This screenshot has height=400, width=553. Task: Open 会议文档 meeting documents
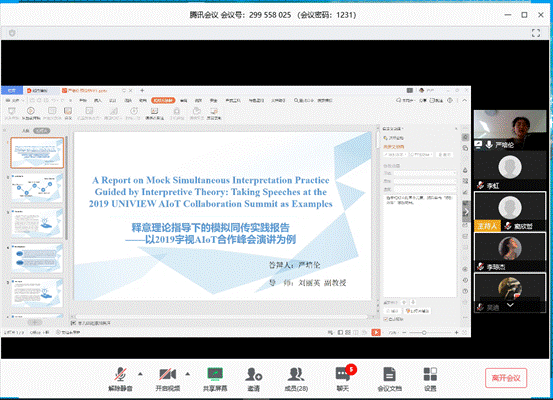point(389,379)
